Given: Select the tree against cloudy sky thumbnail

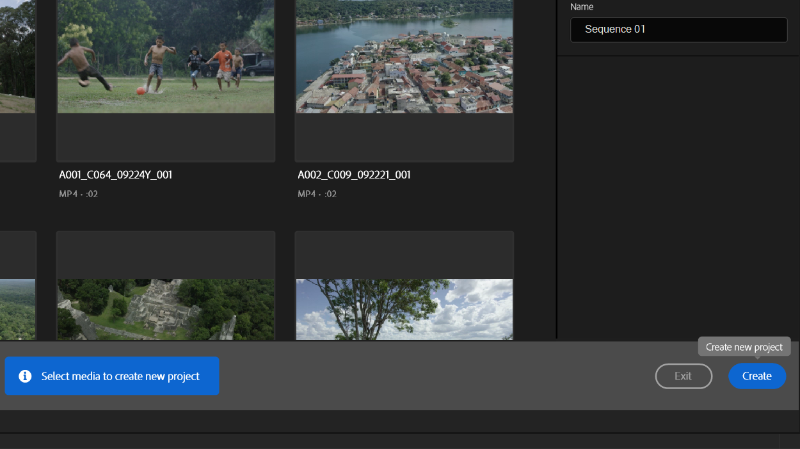Looking at the screenshot, I should click(x=405, y=309).
